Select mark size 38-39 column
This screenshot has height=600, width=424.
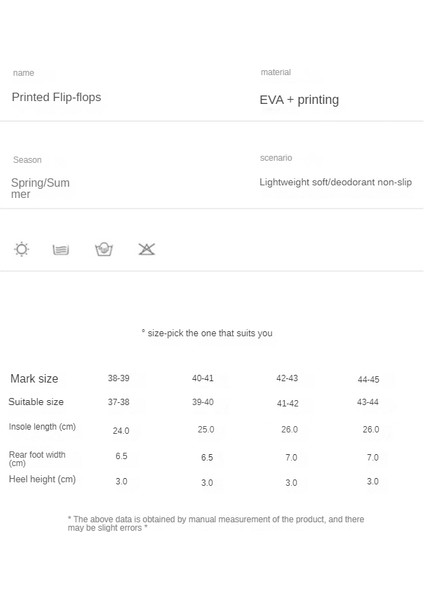click(x=119, y=378)
